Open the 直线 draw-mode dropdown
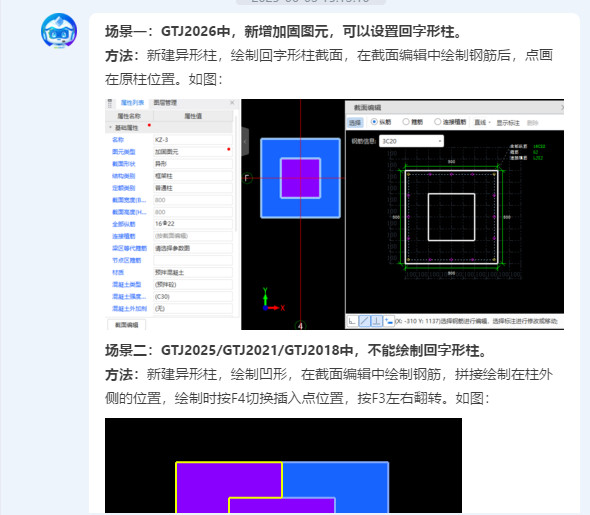Image resolution: width=590 pixels, height=515 pixels. coord(482,122)
